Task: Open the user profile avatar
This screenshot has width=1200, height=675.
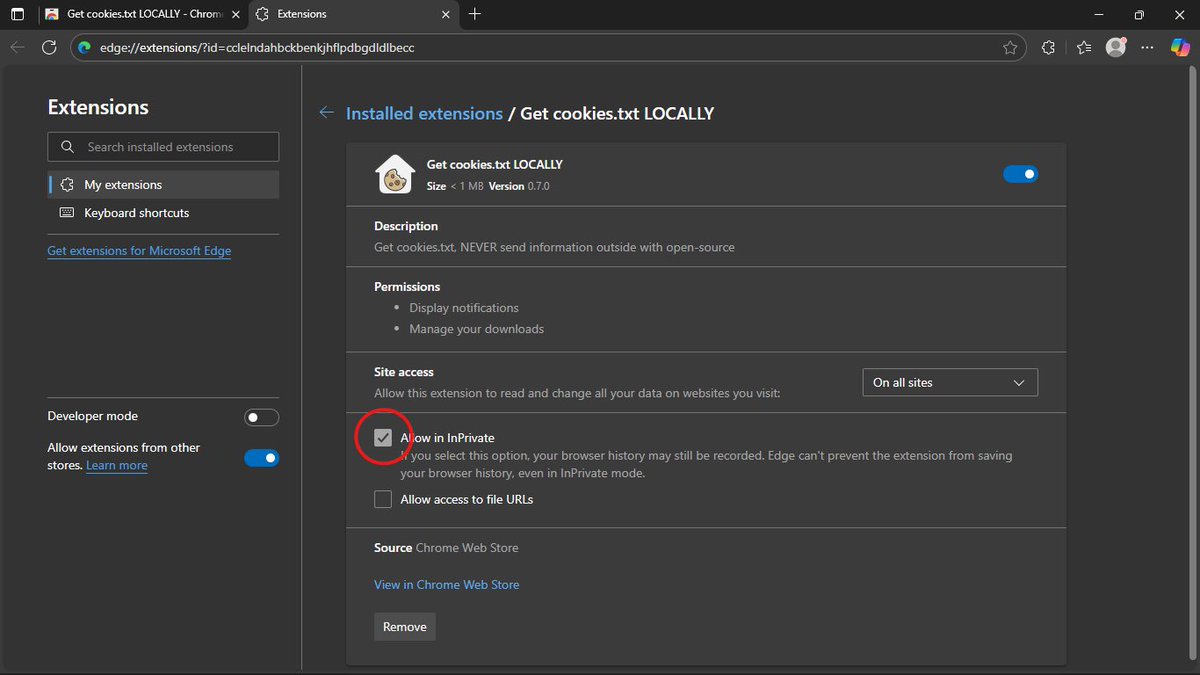Action: [x=1116, y=47]
